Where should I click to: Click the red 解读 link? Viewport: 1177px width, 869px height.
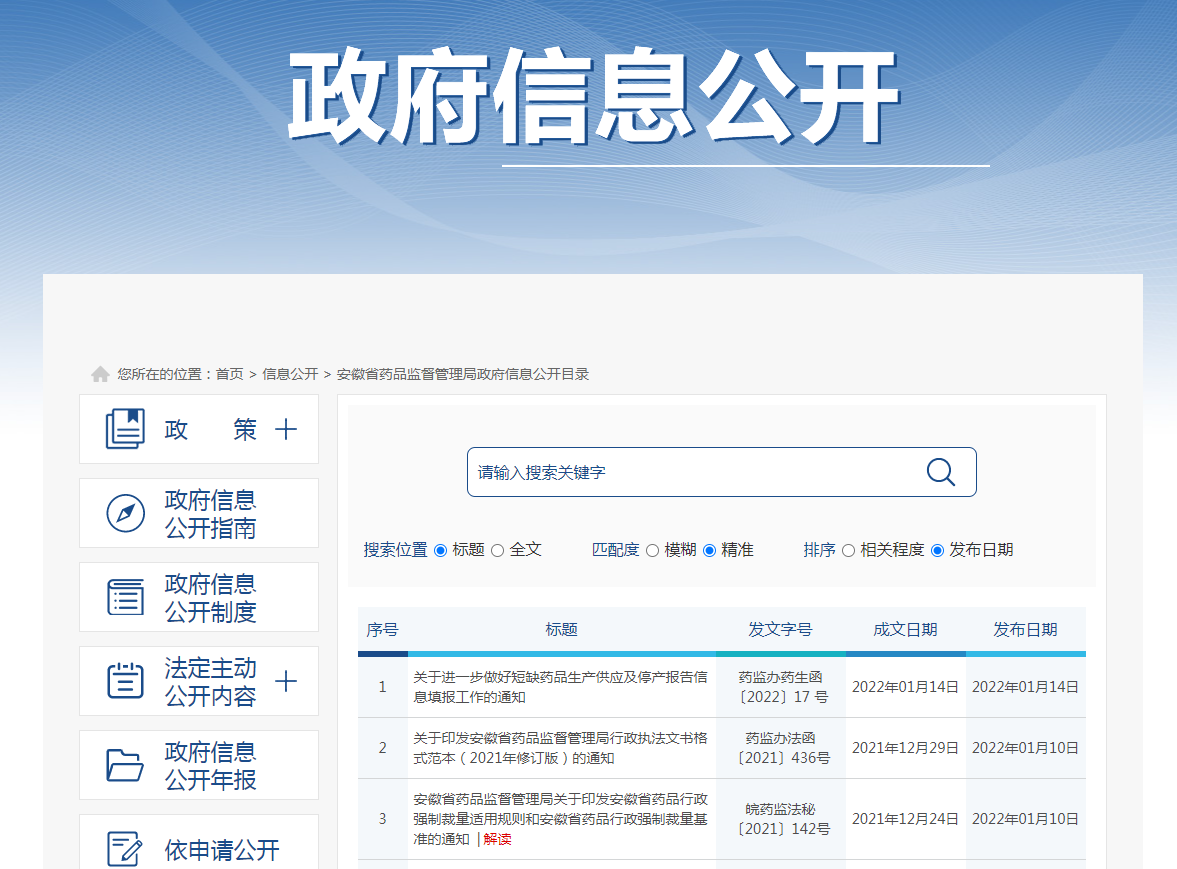tap(497, 839)
